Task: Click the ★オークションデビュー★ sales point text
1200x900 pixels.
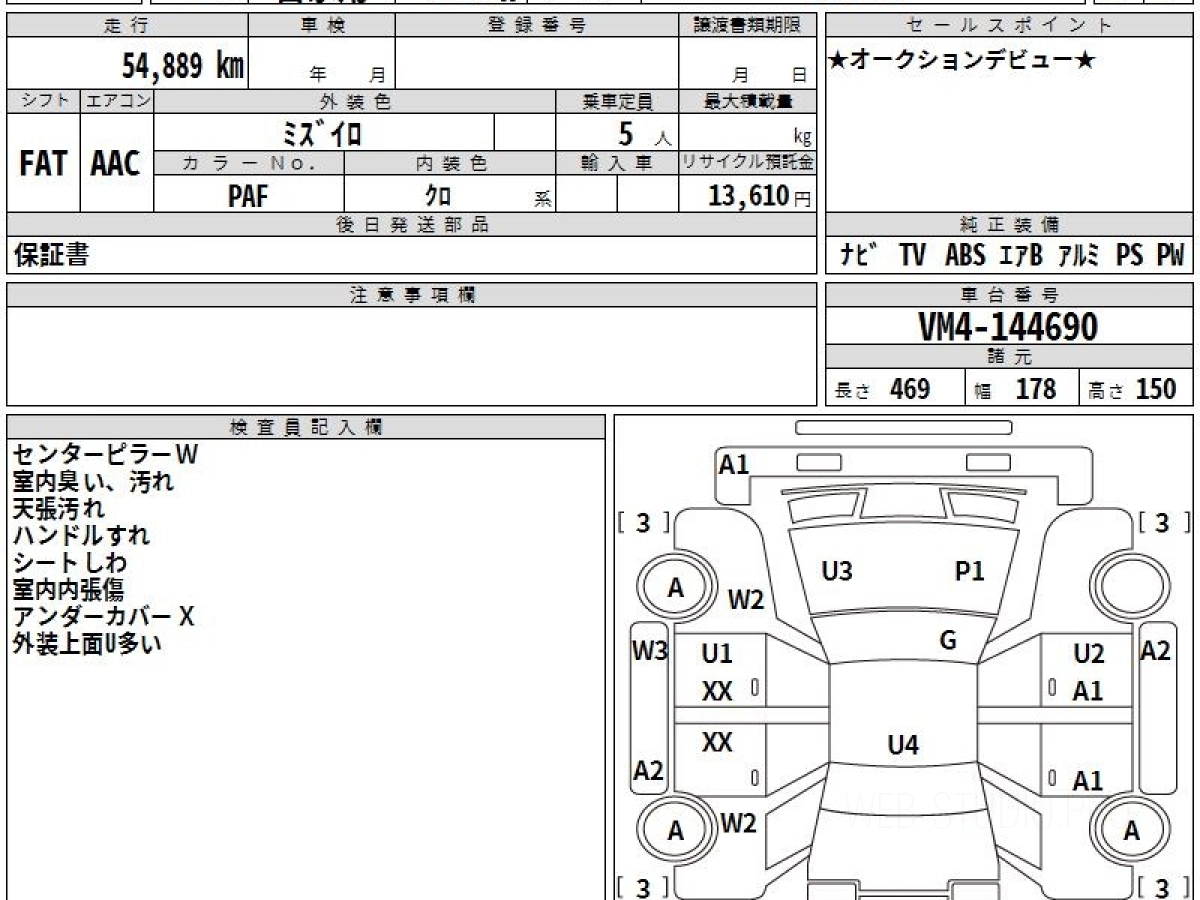Action: pos(962,61)
